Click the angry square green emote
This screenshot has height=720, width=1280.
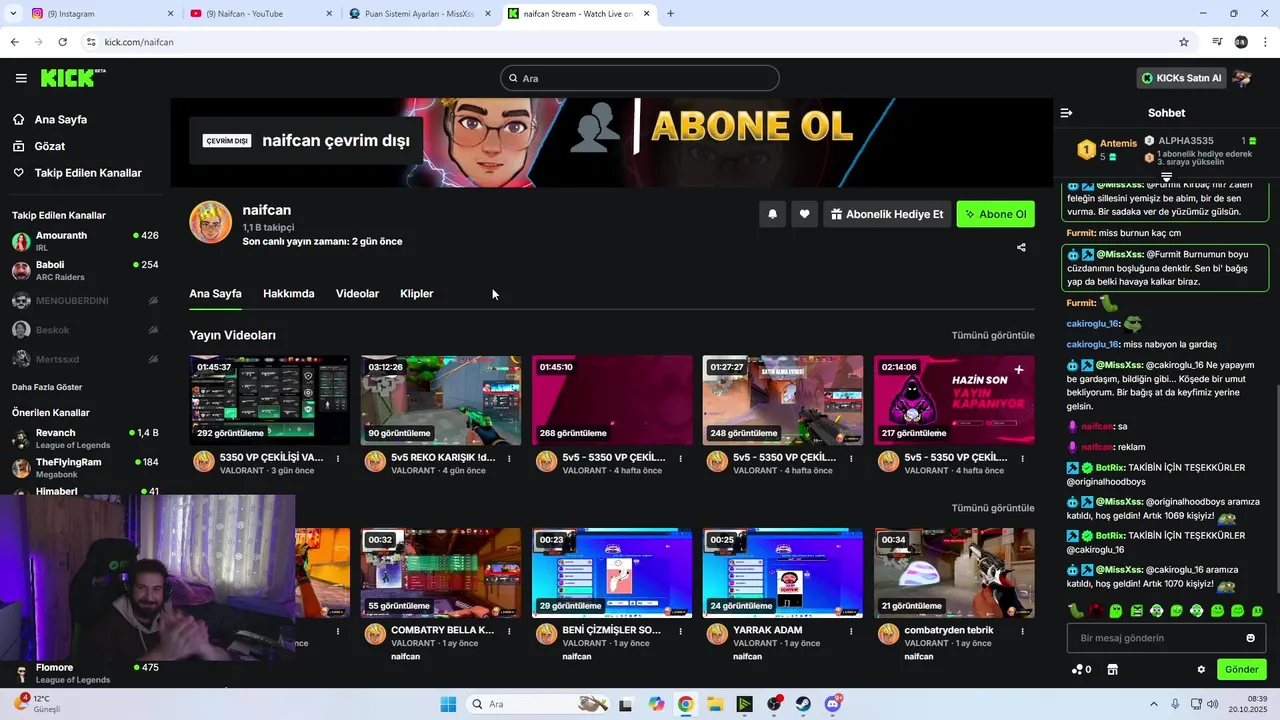point(1136,610)
